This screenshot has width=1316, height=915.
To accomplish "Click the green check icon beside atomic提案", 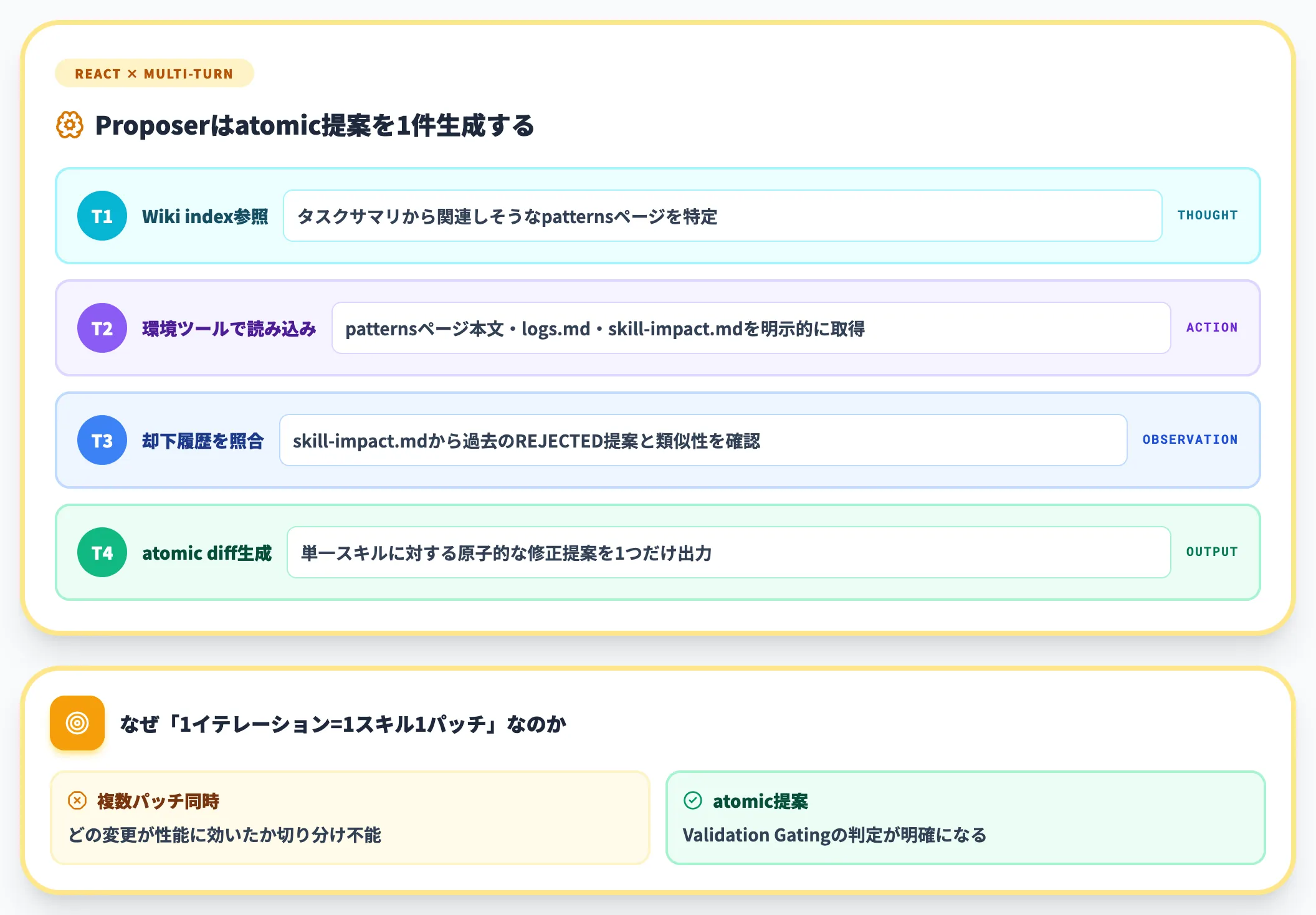I will click(693, 800).
